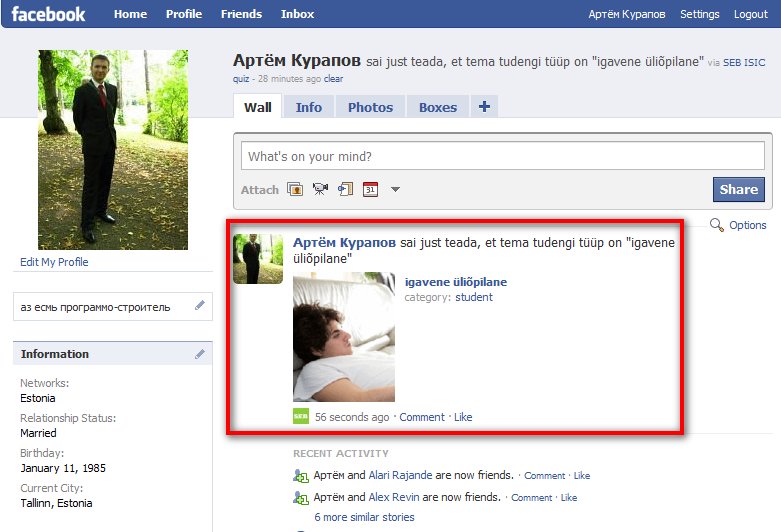Add a new tab with plus button
781x532 pixels.
pos(484,107)
